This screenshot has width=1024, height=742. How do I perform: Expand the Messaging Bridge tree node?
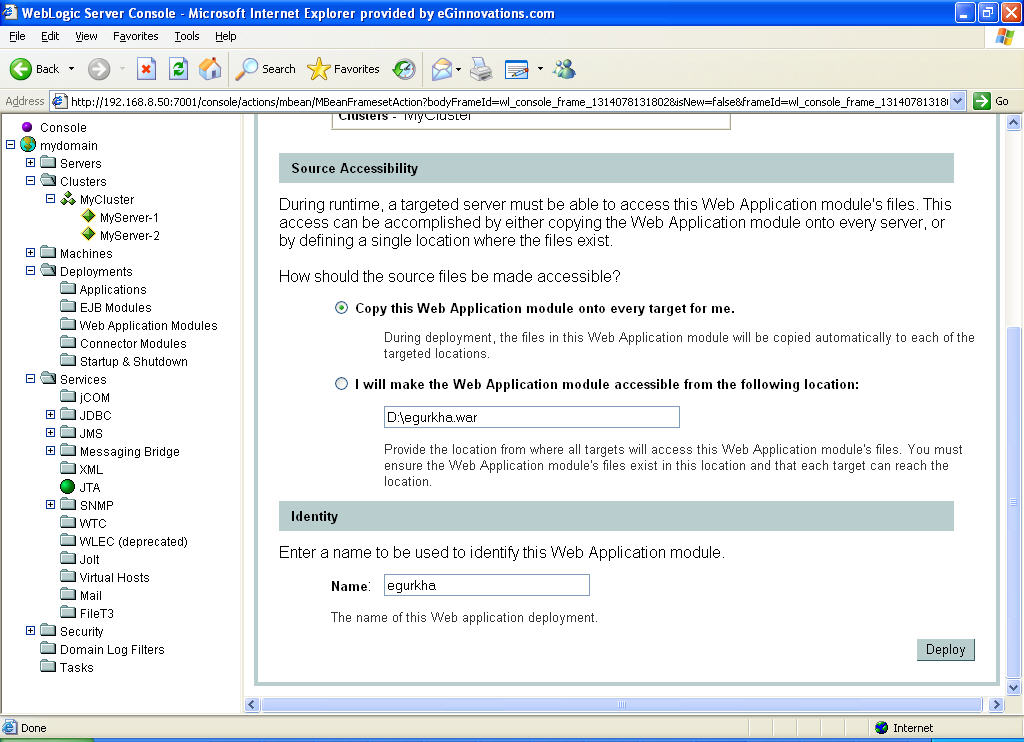pyautogui.click(x=50, y=450)
